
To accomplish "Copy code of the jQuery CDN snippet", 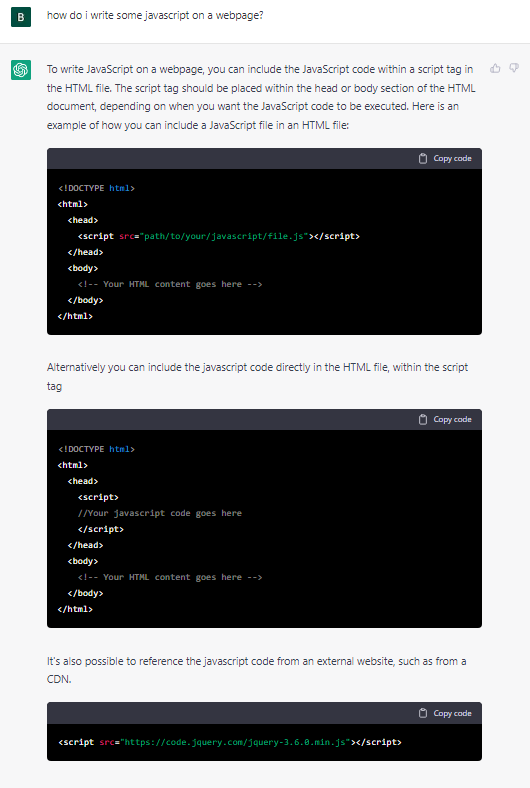I will [x=445, y=713].
